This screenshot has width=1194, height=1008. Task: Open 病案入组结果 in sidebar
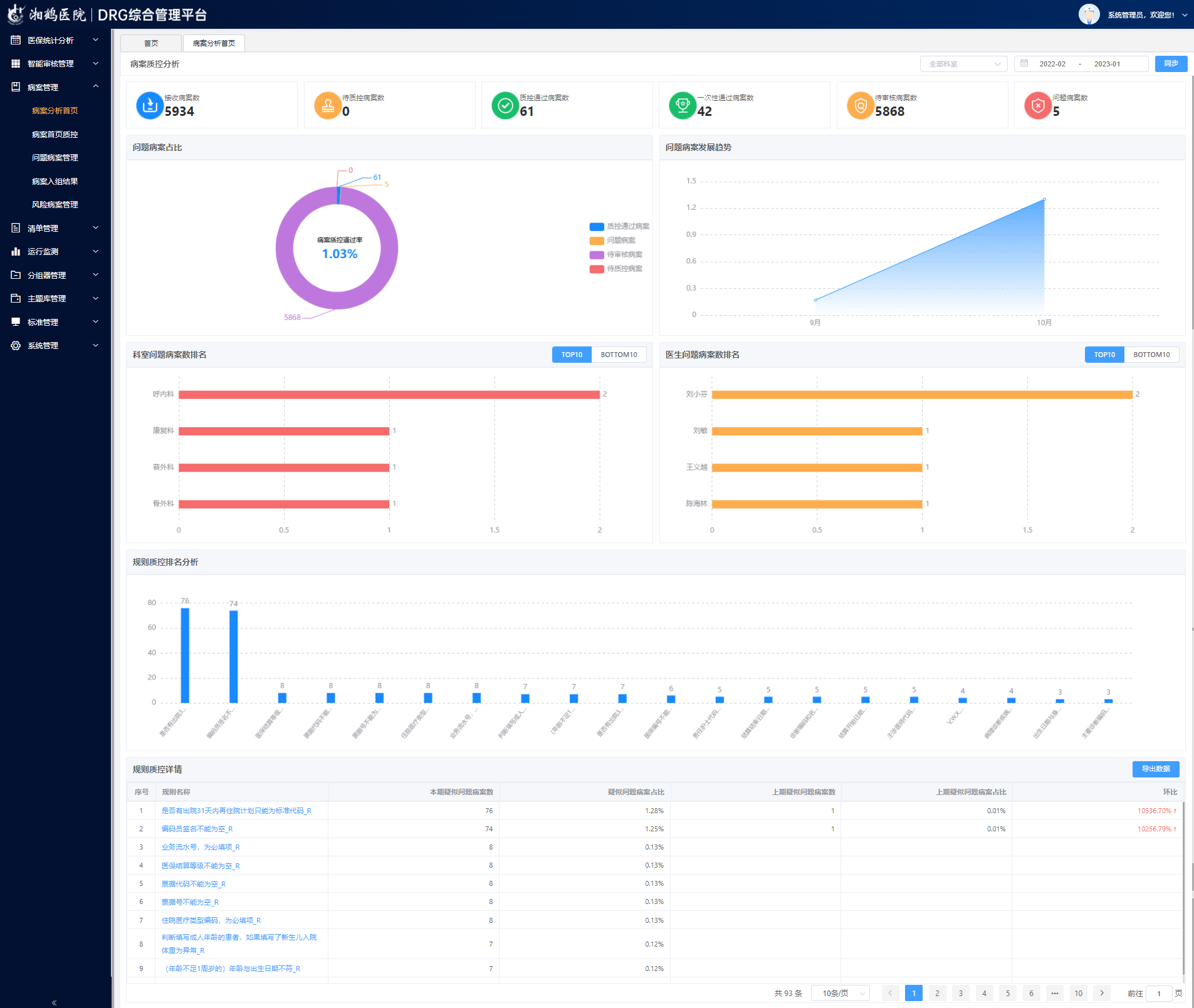click(x=55, y=181)
